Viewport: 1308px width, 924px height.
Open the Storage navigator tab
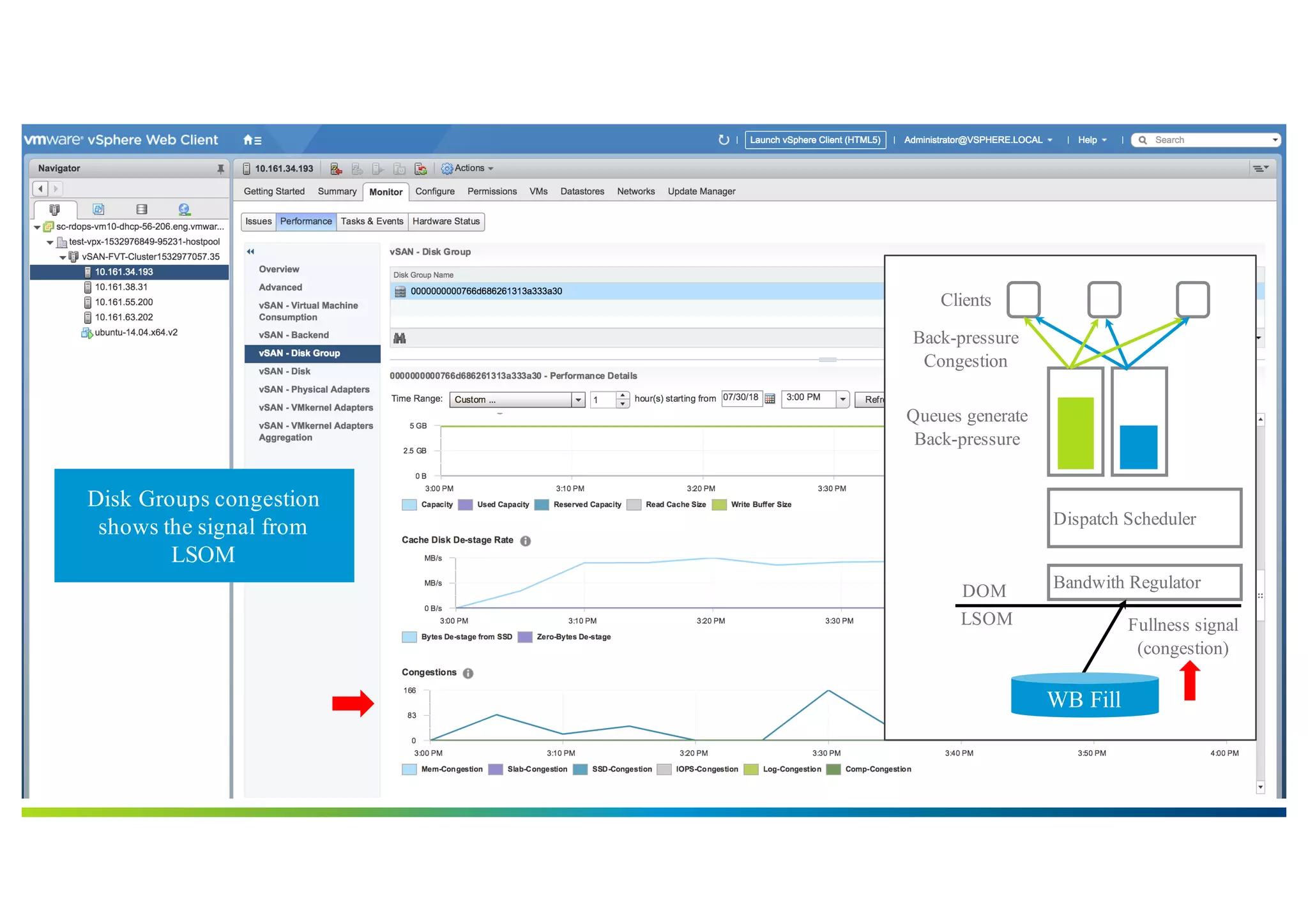(x=142, y=209)
